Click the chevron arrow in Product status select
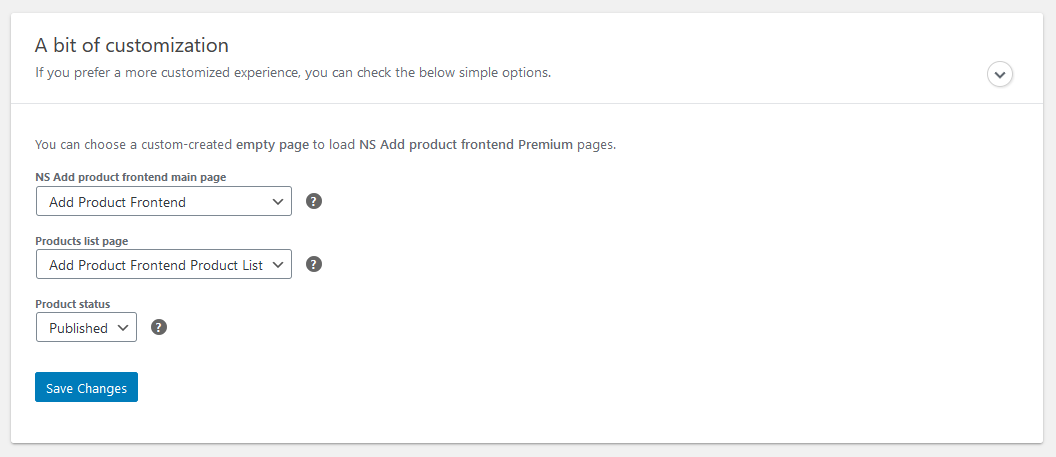Viewport: 1056px width, 457px height. click(123, 328)
